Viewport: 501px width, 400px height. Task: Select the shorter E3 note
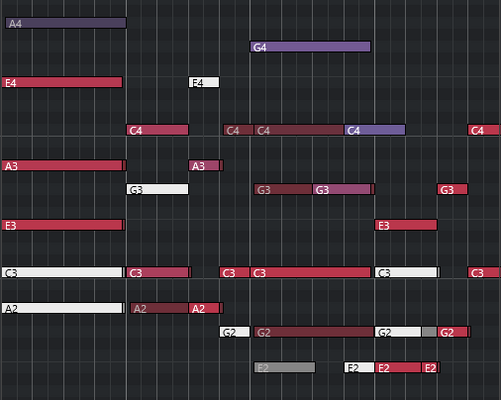pos(406,225)
